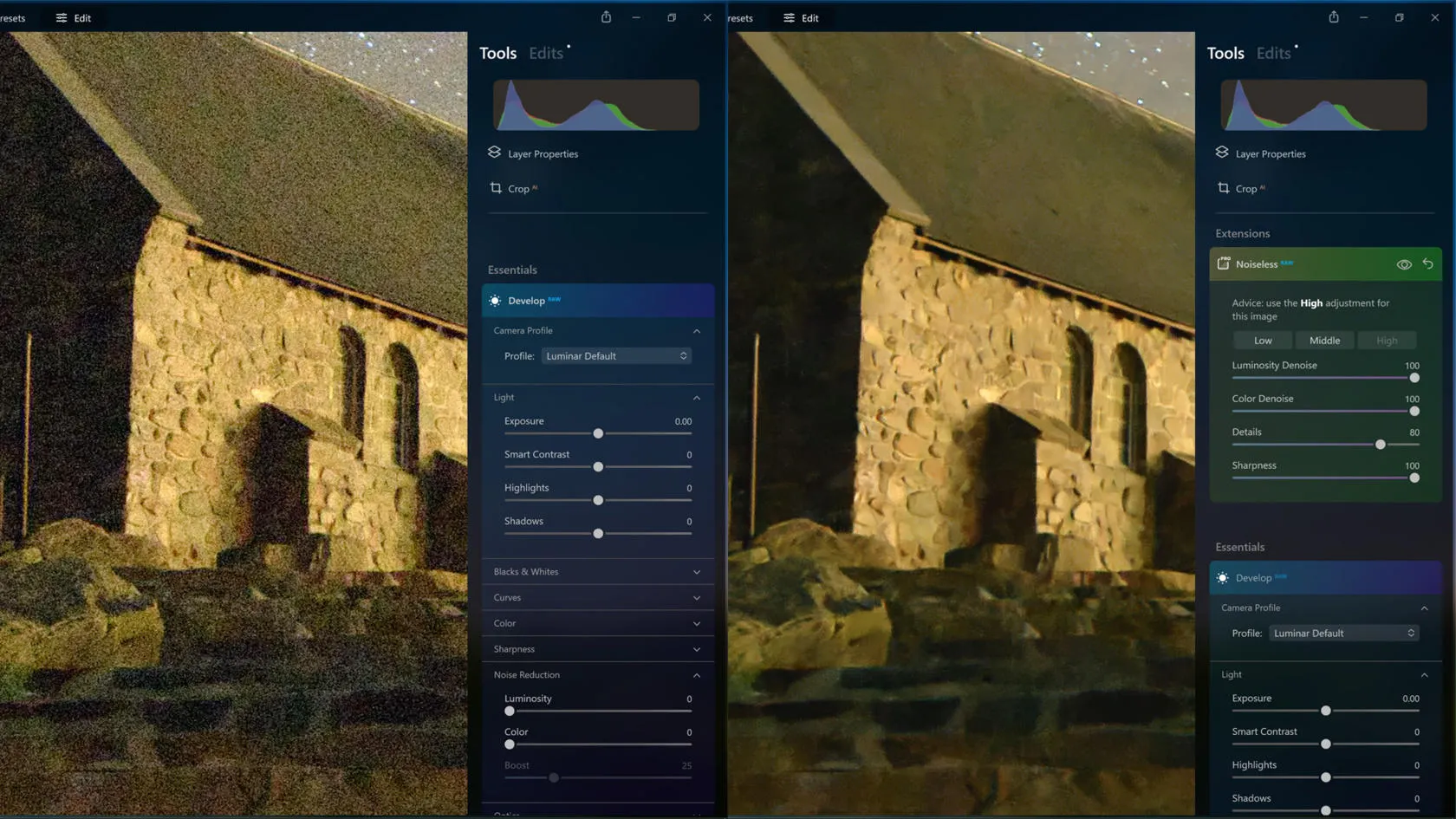Click the Noiseless extension icon
The image size is (1456, 819).
[x=1223, y=263]
